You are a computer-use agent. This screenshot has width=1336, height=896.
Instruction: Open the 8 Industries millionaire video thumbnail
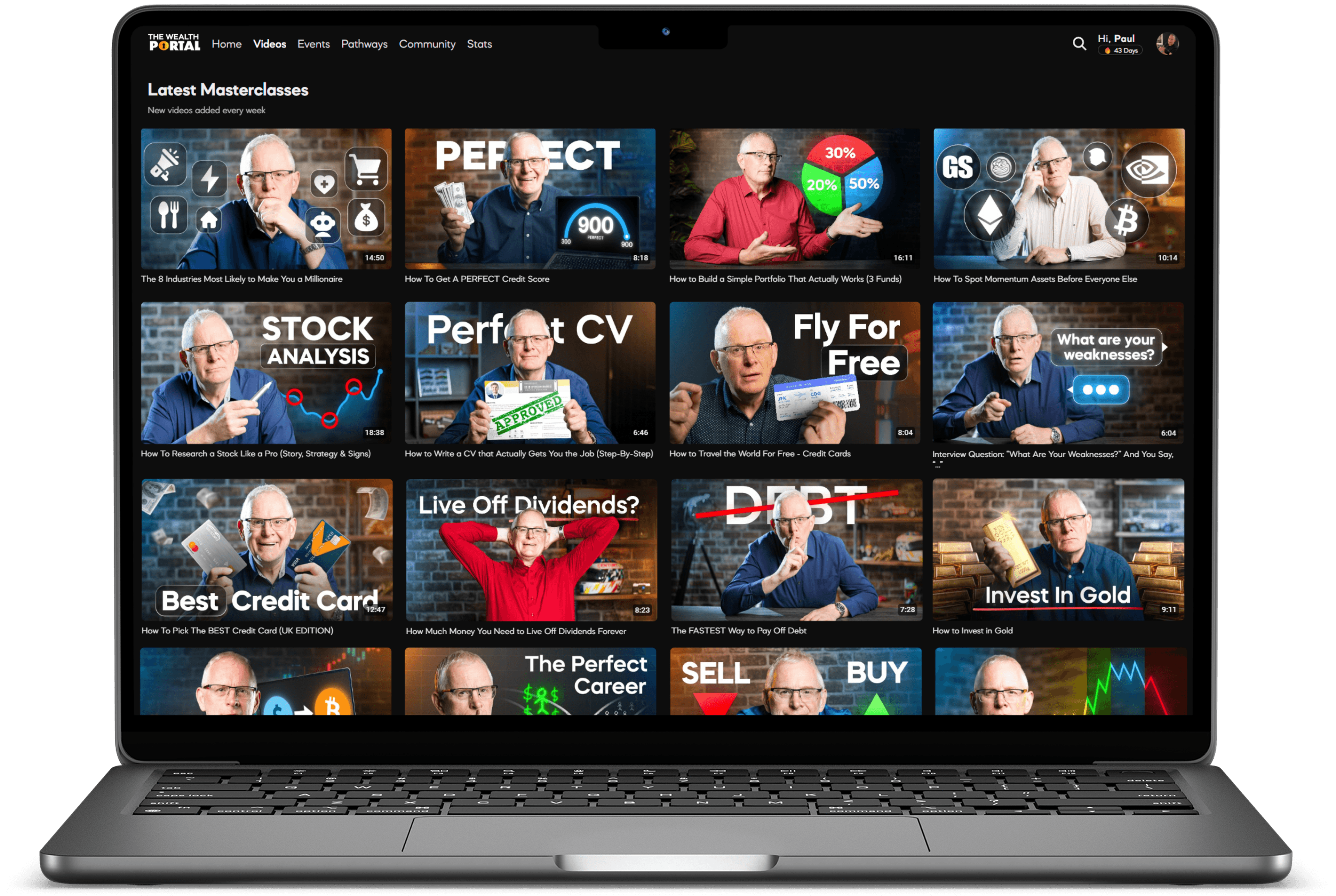coord(266,198)
